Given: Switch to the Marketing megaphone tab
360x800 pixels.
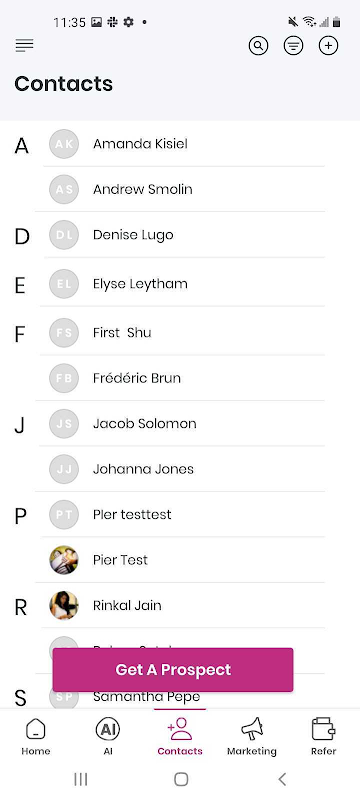Looking at the screenshot, I should (x=251, y=736).
